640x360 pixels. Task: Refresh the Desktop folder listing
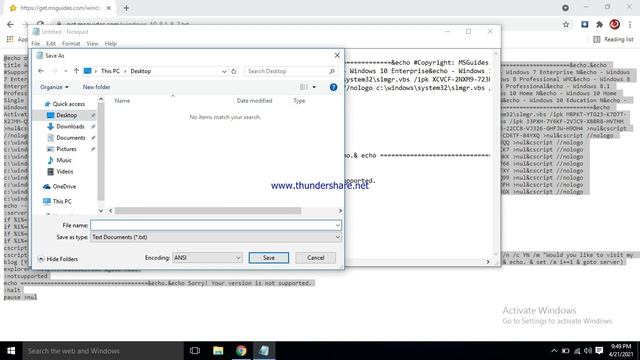click(233, 71)
